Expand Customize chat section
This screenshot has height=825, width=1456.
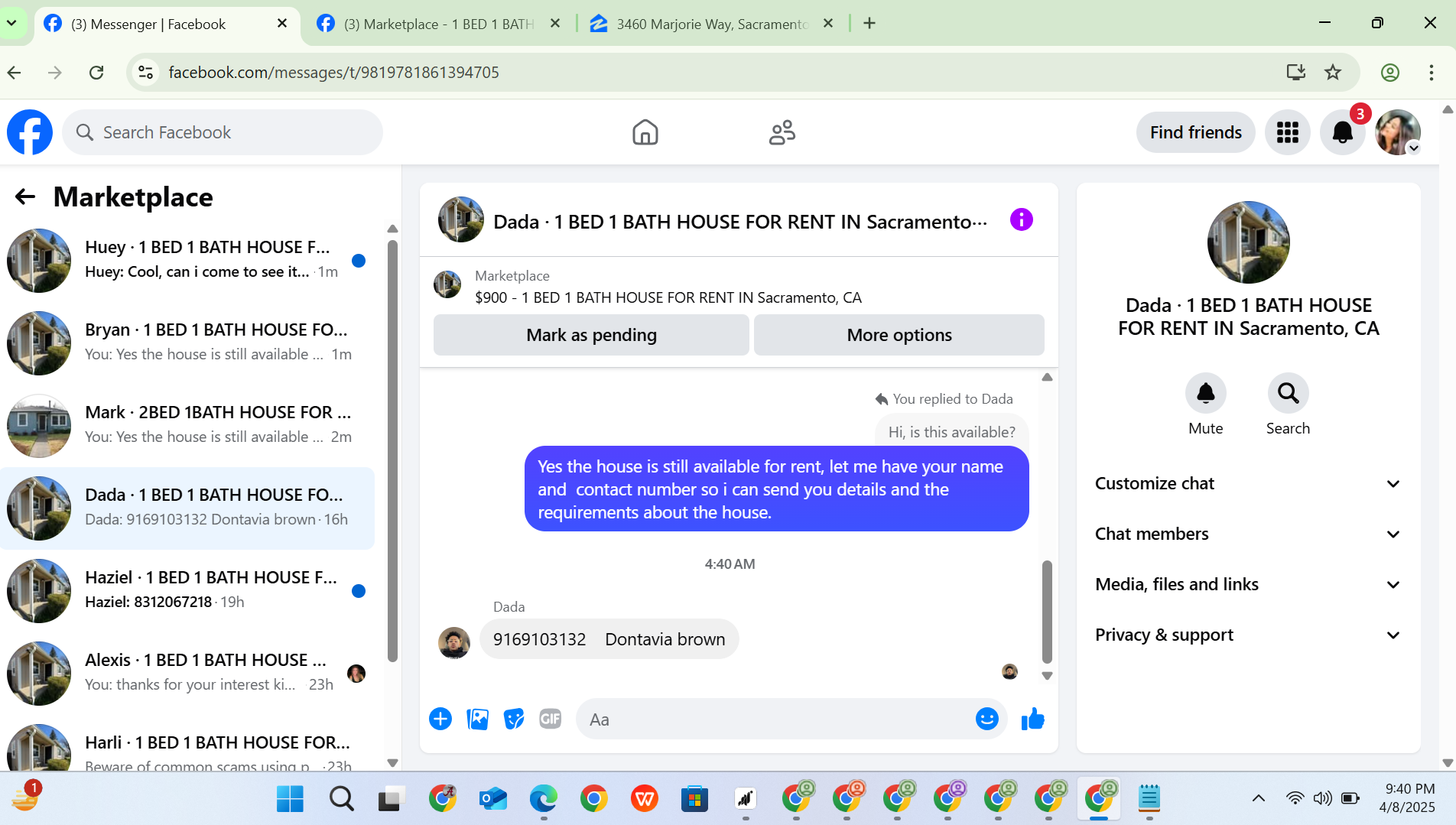1247,483
